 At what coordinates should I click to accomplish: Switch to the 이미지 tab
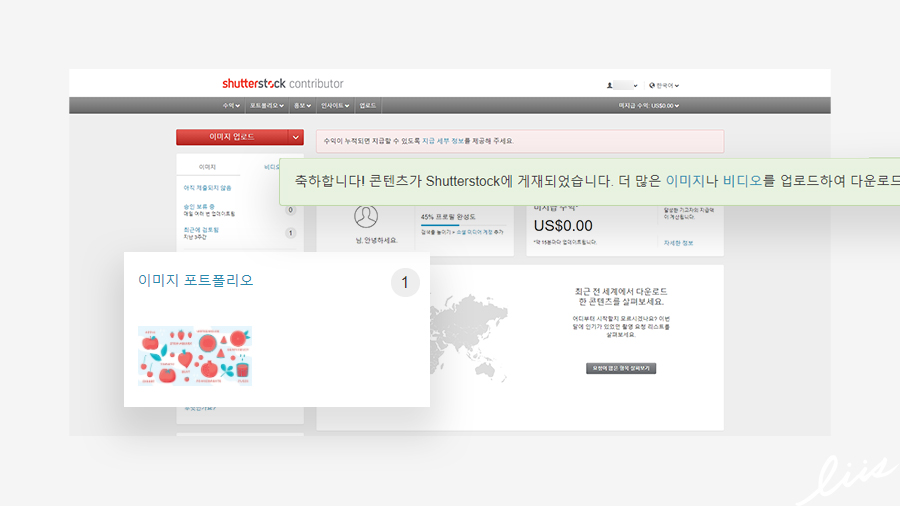[x=207, y=167]
